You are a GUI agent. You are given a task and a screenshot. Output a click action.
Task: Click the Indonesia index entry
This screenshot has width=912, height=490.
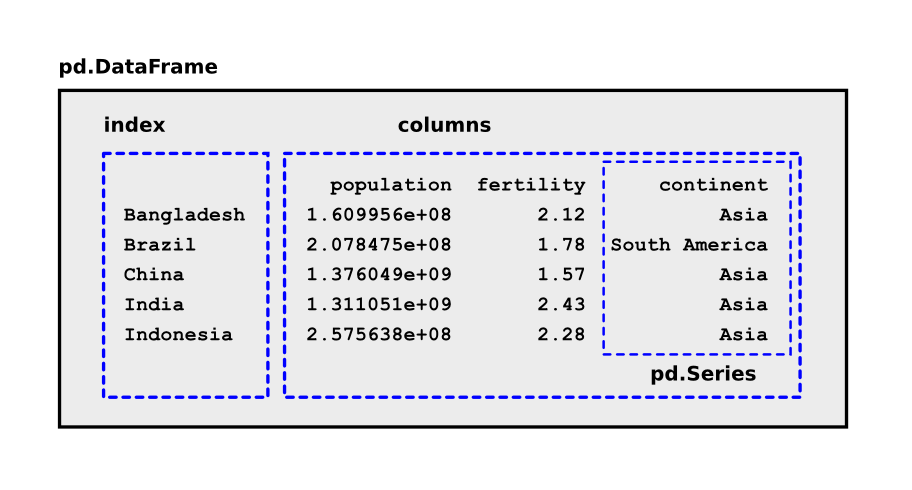coord(178,335)
